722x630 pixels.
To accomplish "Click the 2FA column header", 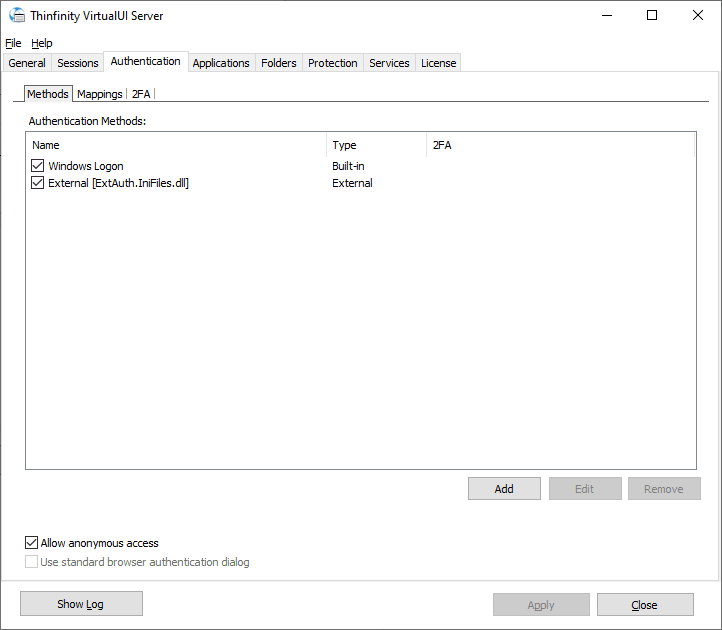I will point(560,145).
